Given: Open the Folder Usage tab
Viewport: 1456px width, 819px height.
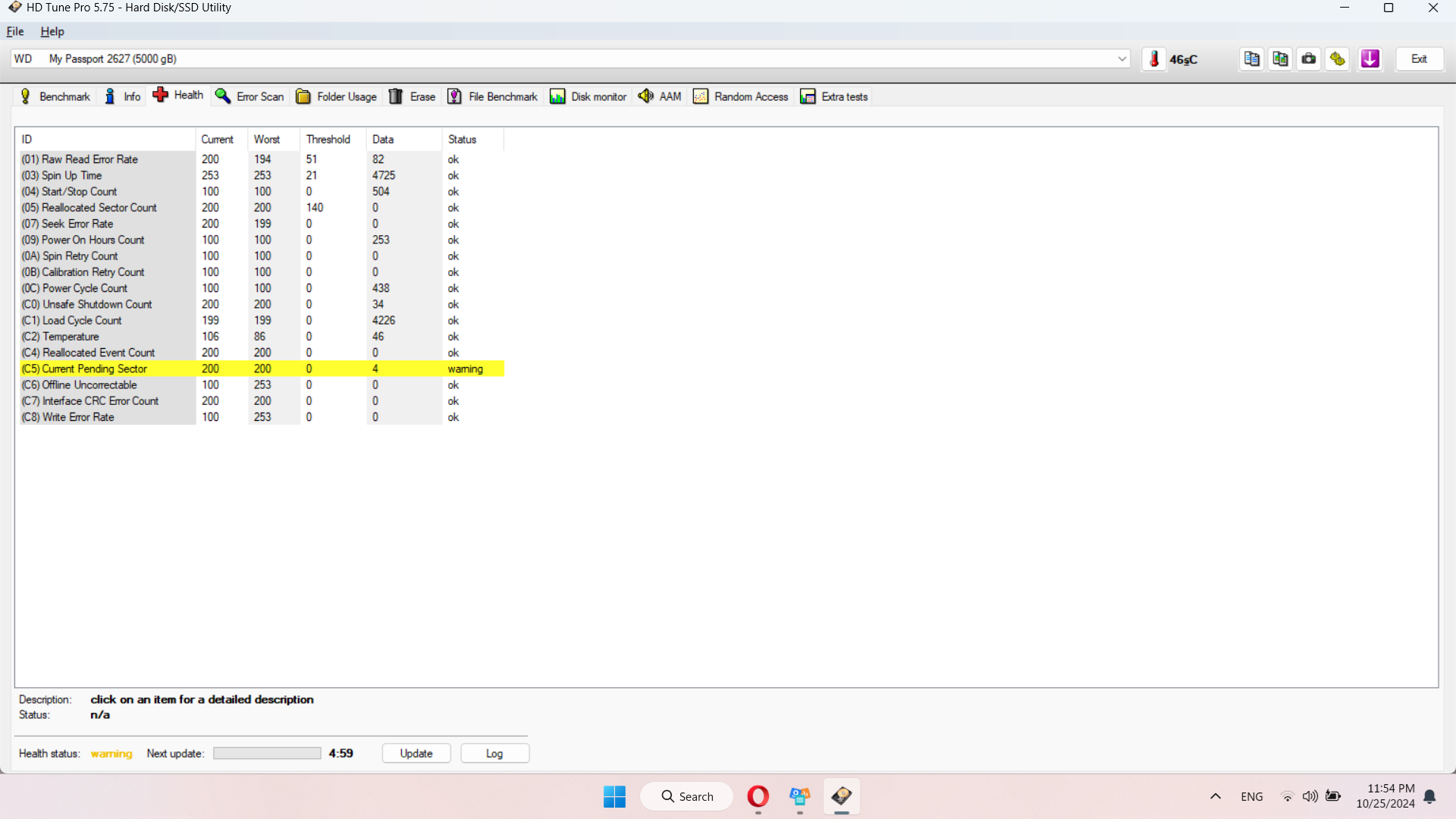Looking at the screenshot, I should 336,96.
